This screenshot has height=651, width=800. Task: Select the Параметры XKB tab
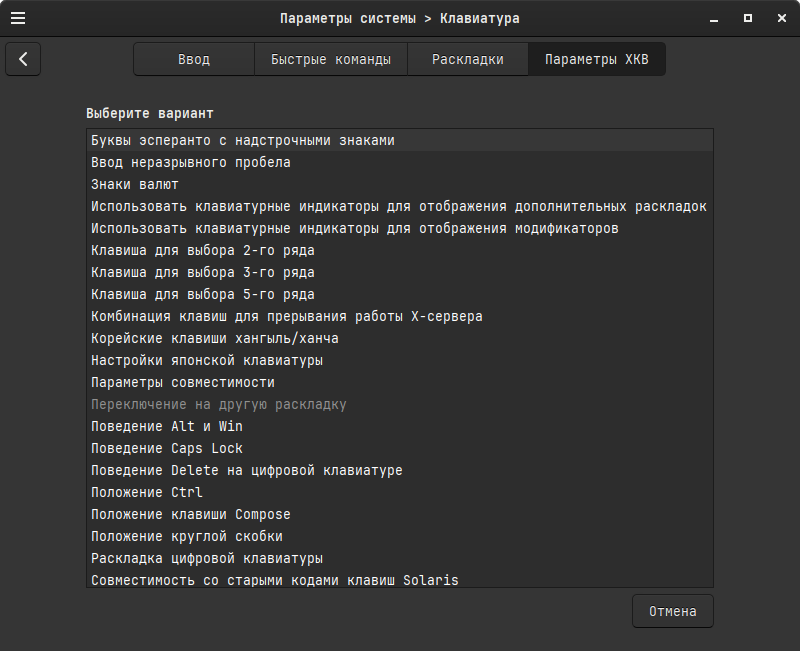[596, 59]
